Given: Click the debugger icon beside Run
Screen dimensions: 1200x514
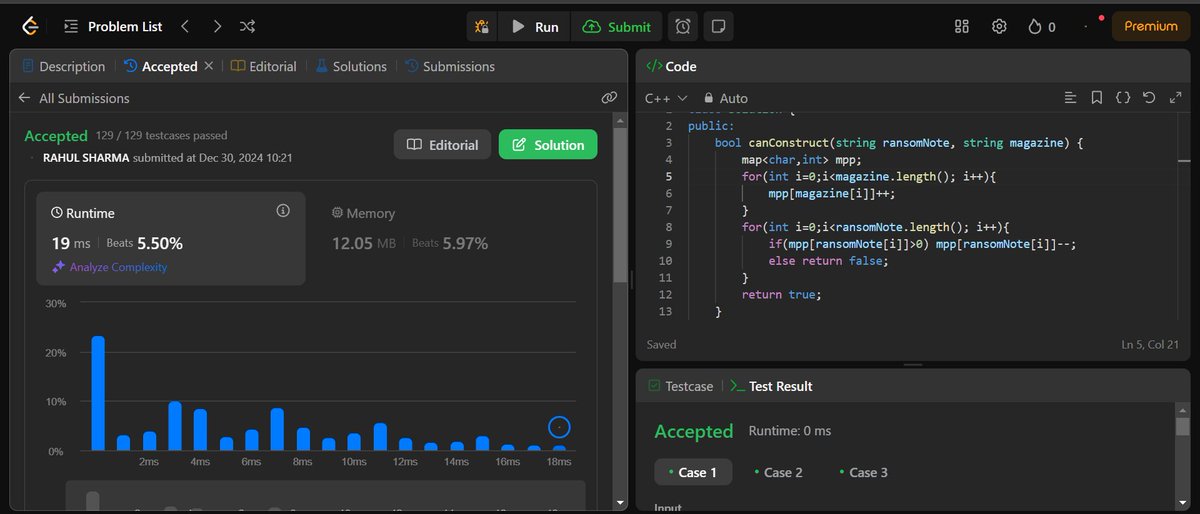Looking at the screenshot, I should point(483,27).
